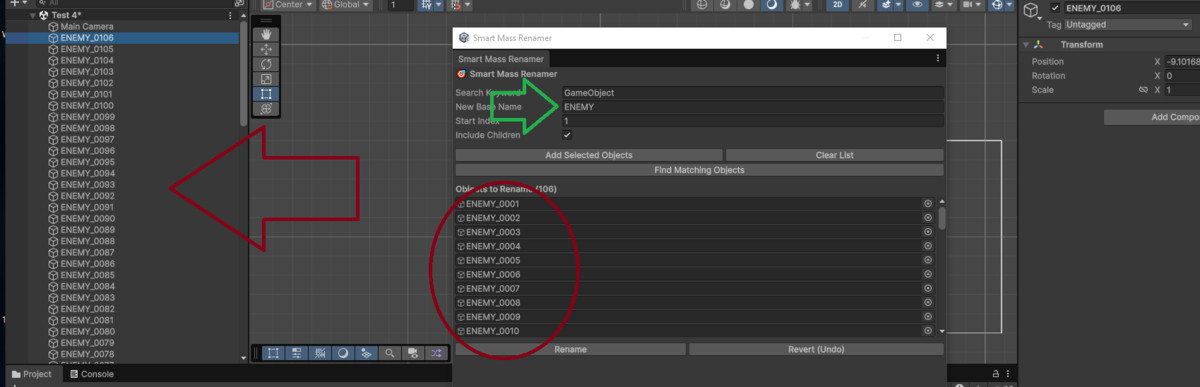Click the scene search magnifier in bottom overlay
The image size is (1200, 387).
click(x=389, y=353)
